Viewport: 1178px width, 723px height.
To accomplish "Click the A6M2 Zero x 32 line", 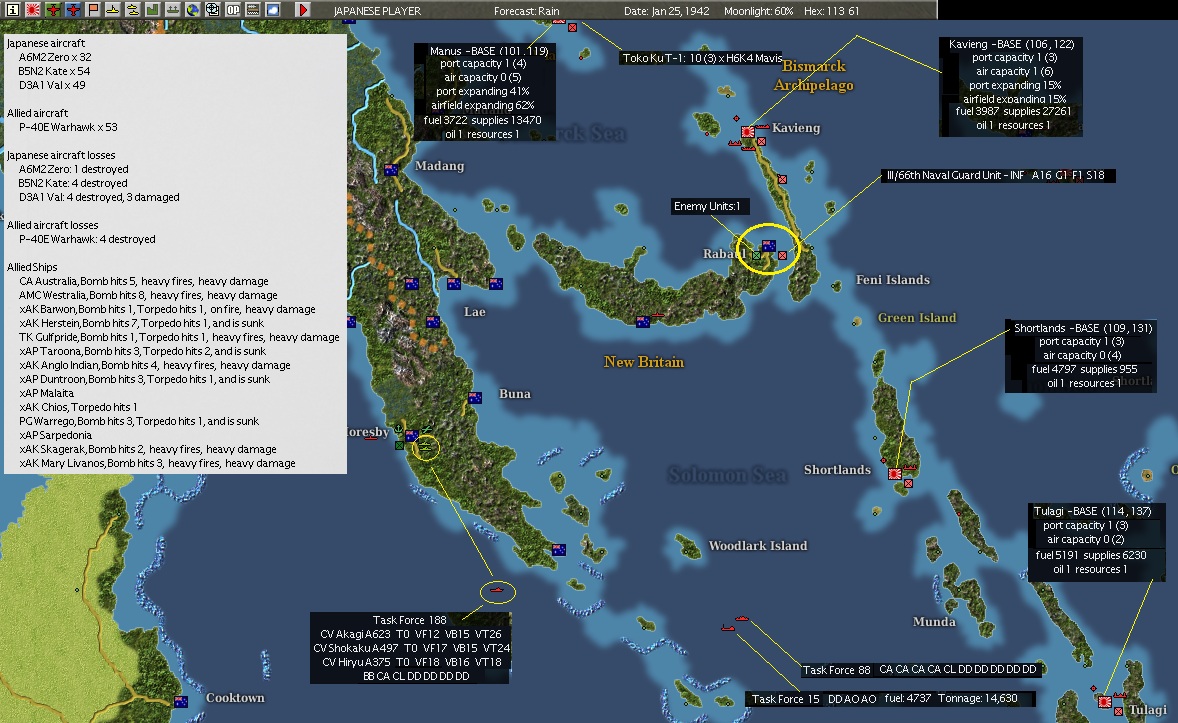I will click(55, 57).
